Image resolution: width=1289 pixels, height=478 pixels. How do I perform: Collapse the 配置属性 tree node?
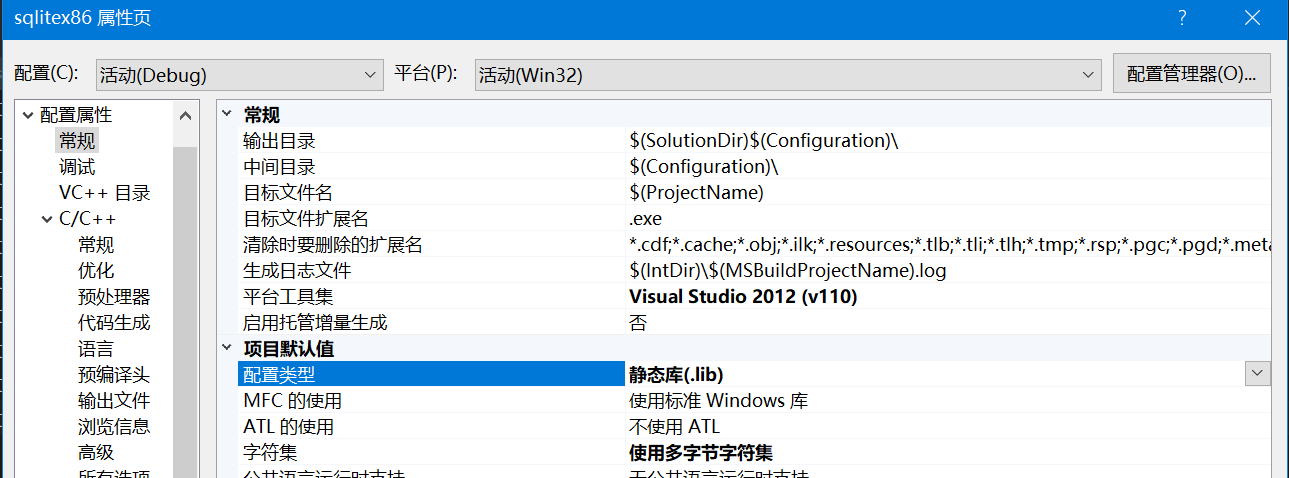[x=27, y=116]
